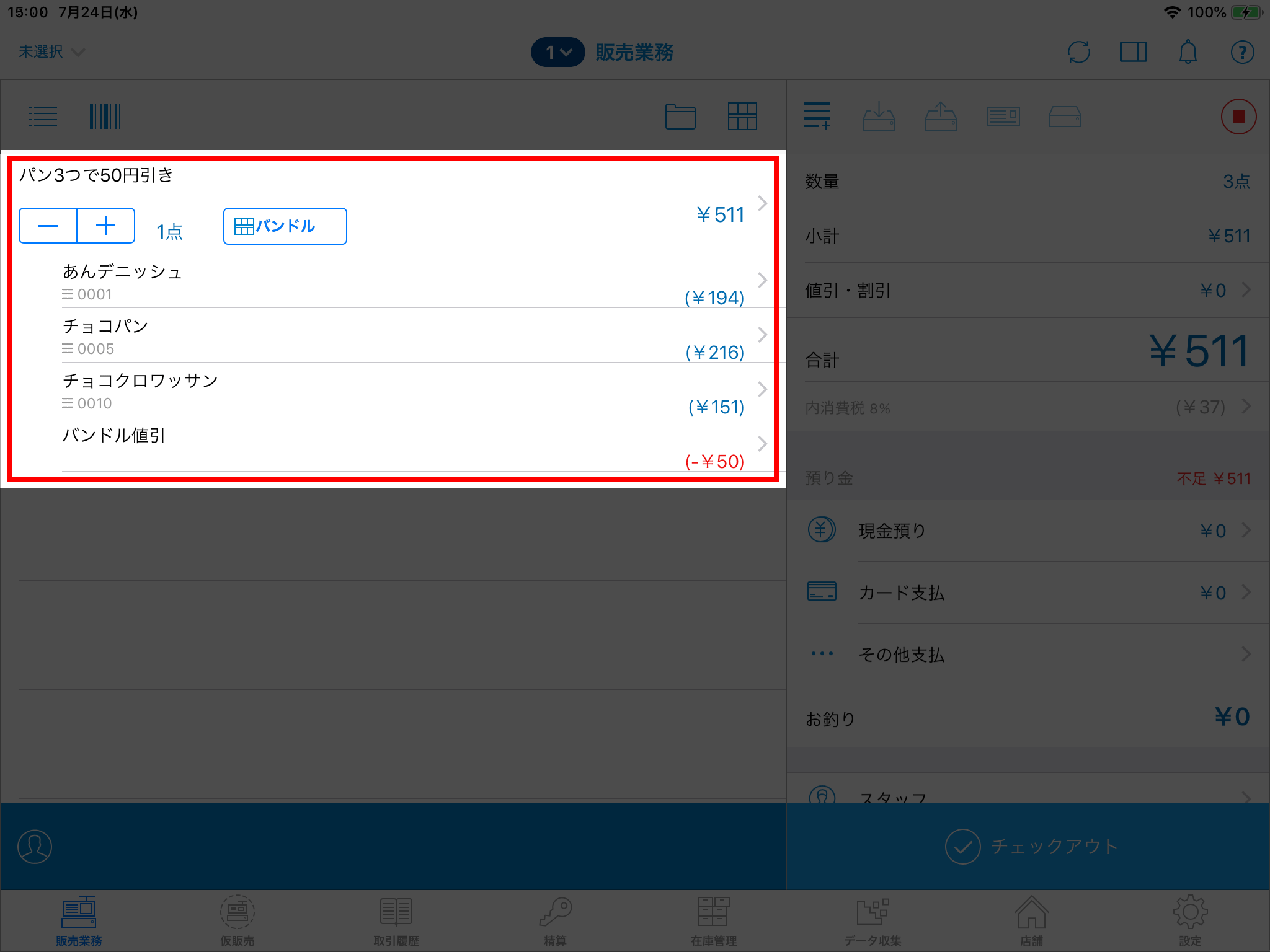The width and height of the screenshot is (1270, 952).
Task: Switch to 在庫管理 tab
Action: pos(714,922)
